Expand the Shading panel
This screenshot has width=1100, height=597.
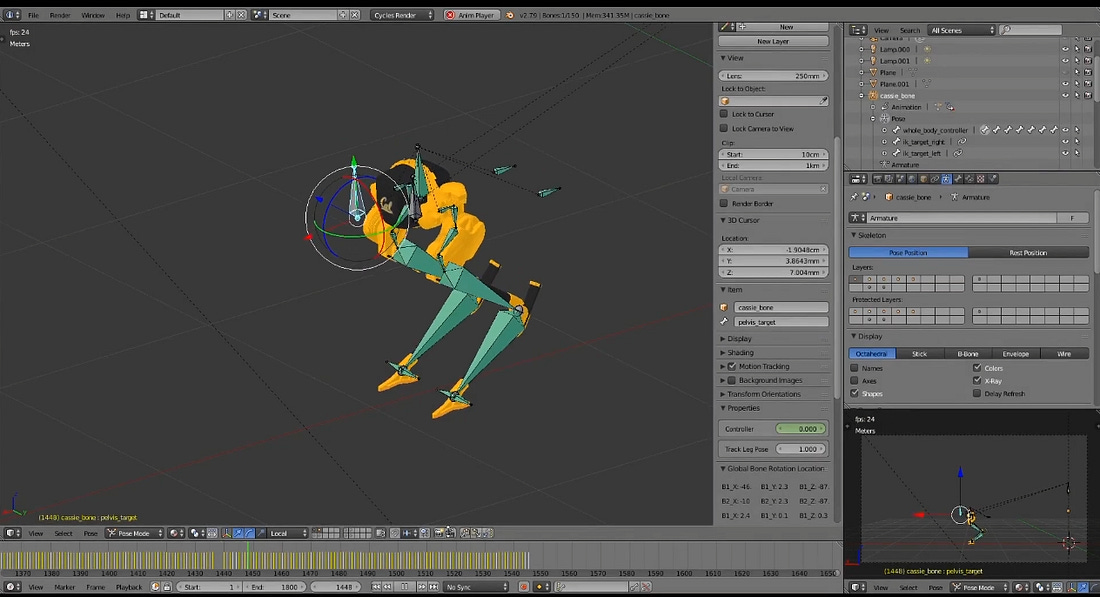click(x=724, y=353)
